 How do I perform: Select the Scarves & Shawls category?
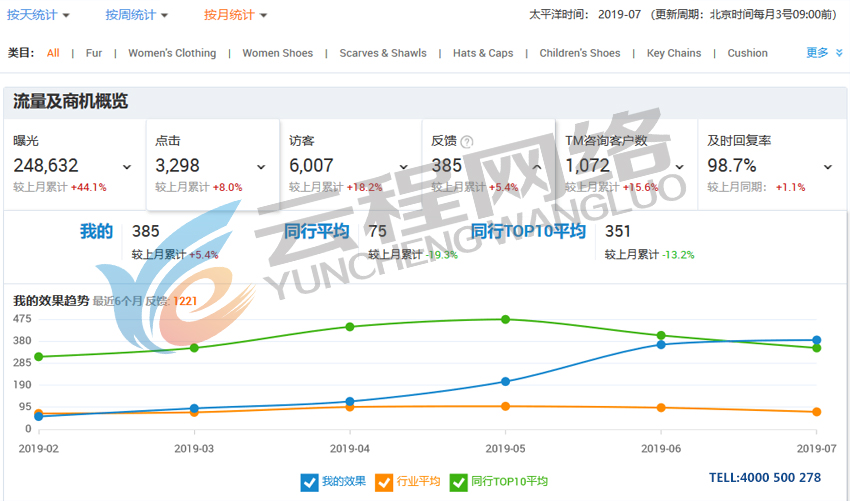tap(383, 53)
